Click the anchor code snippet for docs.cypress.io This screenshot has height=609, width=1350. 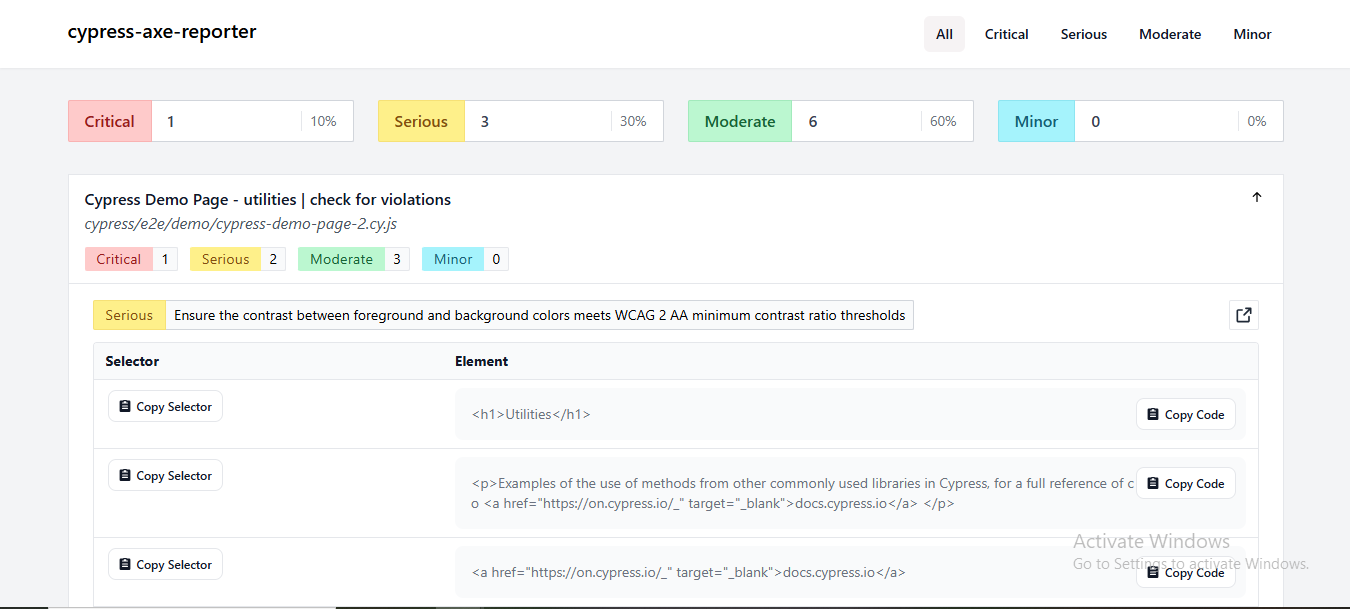(x=688, y=573)
